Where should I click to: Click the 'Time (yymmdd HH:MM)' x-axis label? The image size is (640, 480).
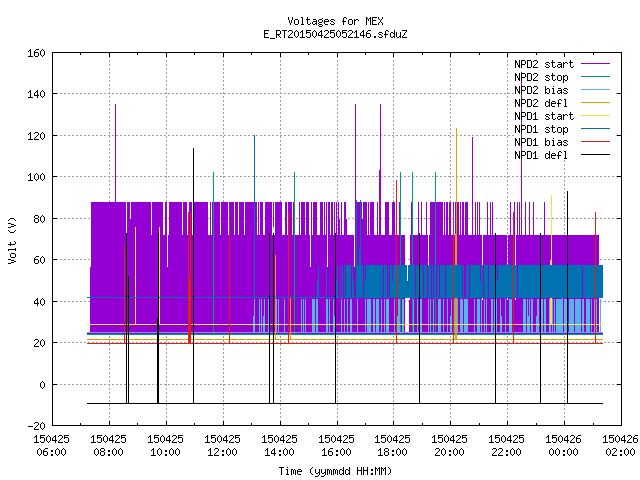click(335, 471)
